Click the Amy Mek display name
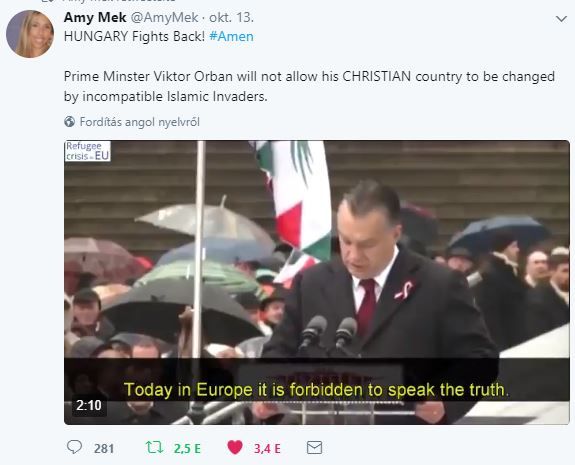Image resolution: width=575 pixels, height=465 pixels. (95, 17)
